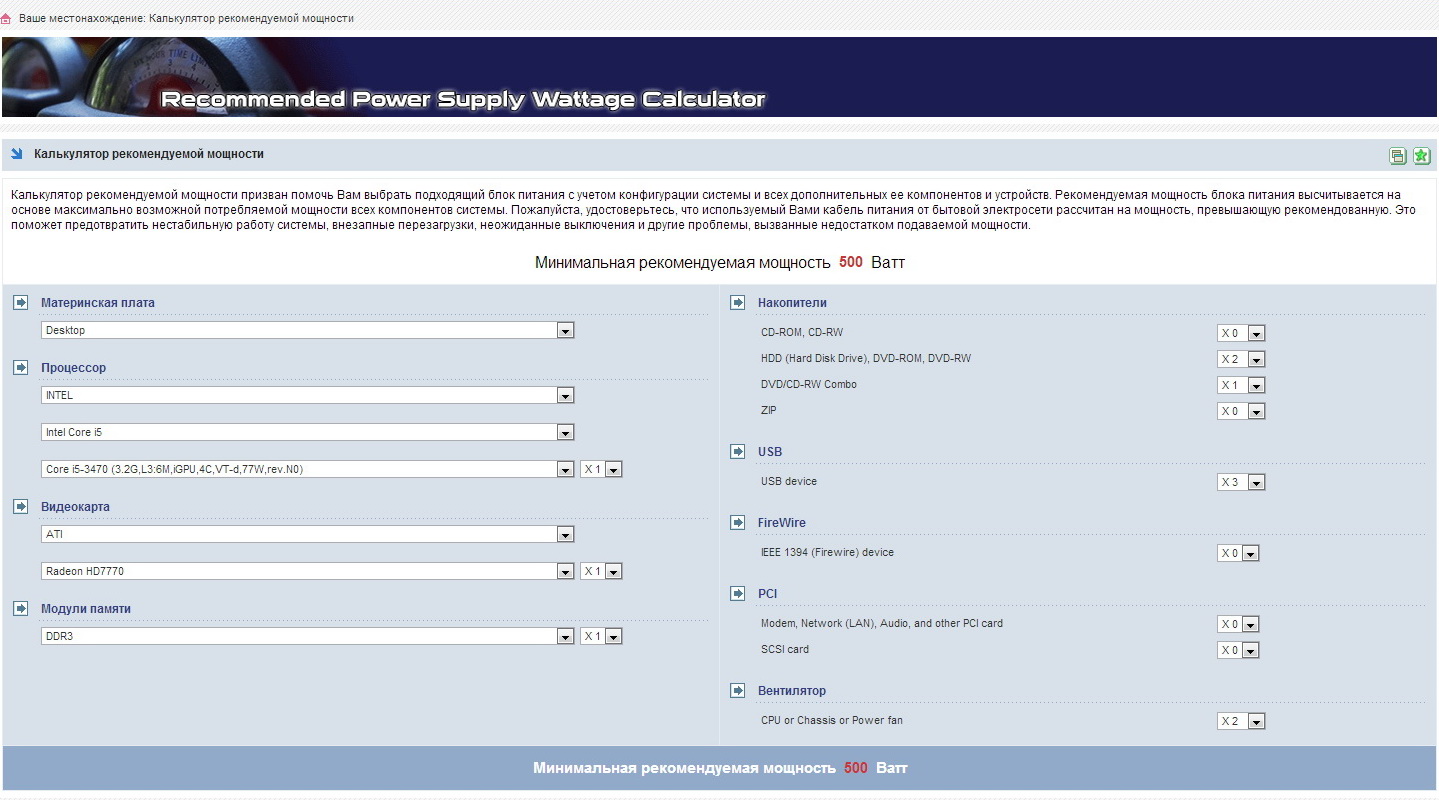
Task: Open the DVD/CD-RW Combo quantity dropdown
Action: tap(1241, 385)
